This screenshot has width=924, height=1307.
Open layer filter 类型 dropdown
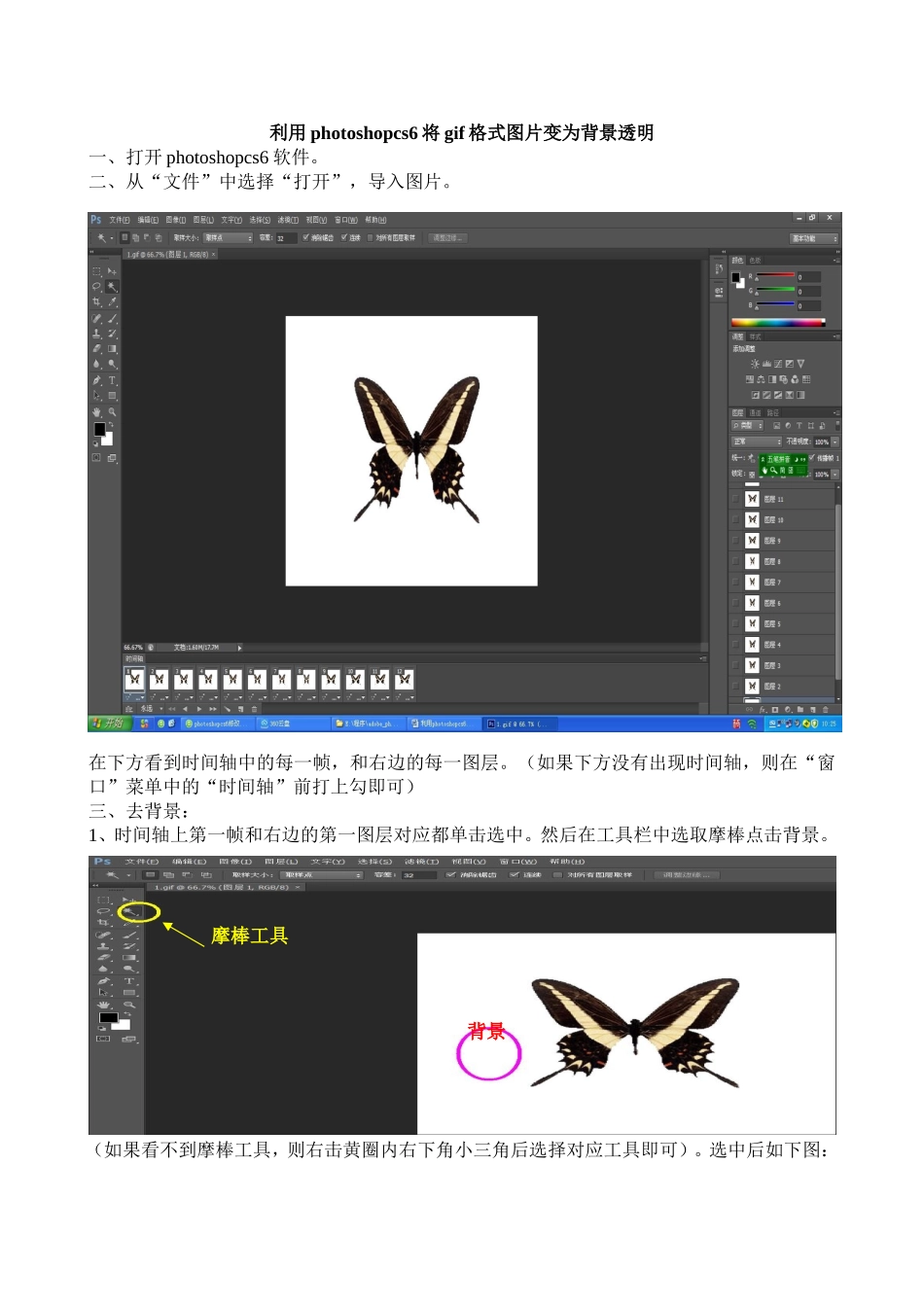click(x=747, y=425)
